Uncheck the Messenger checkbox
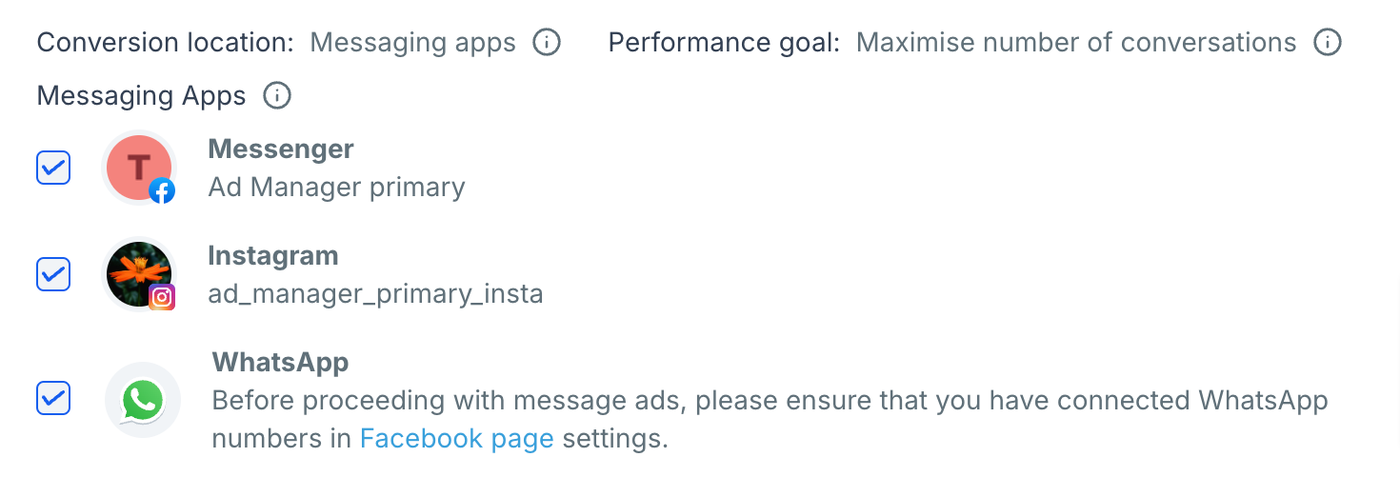Image resolution: width=1400 pixels, height=497 pixels. pos(53,167)
